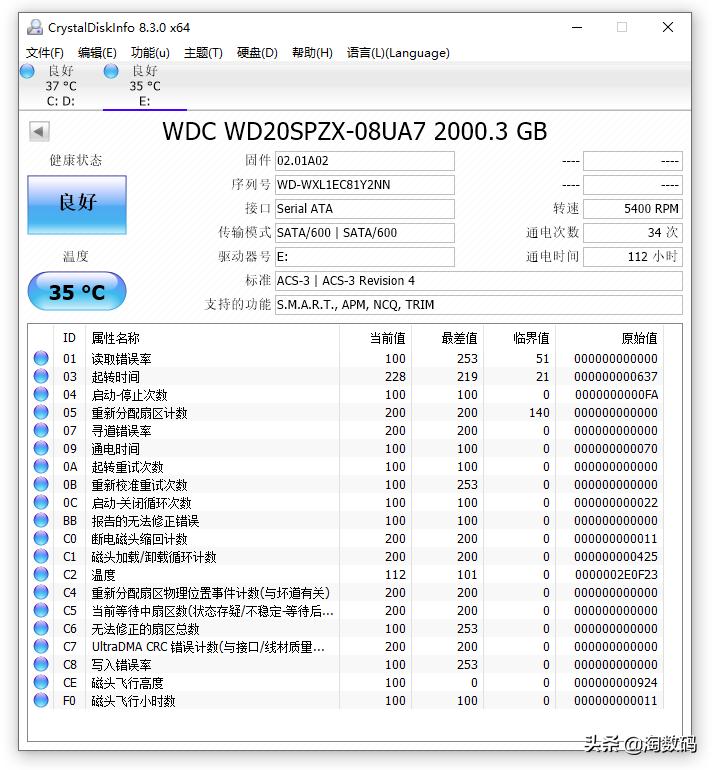This screenshot has height=770, width=714.
Task: Click the status orb for 起转时间 row
Action: [41, 376]
